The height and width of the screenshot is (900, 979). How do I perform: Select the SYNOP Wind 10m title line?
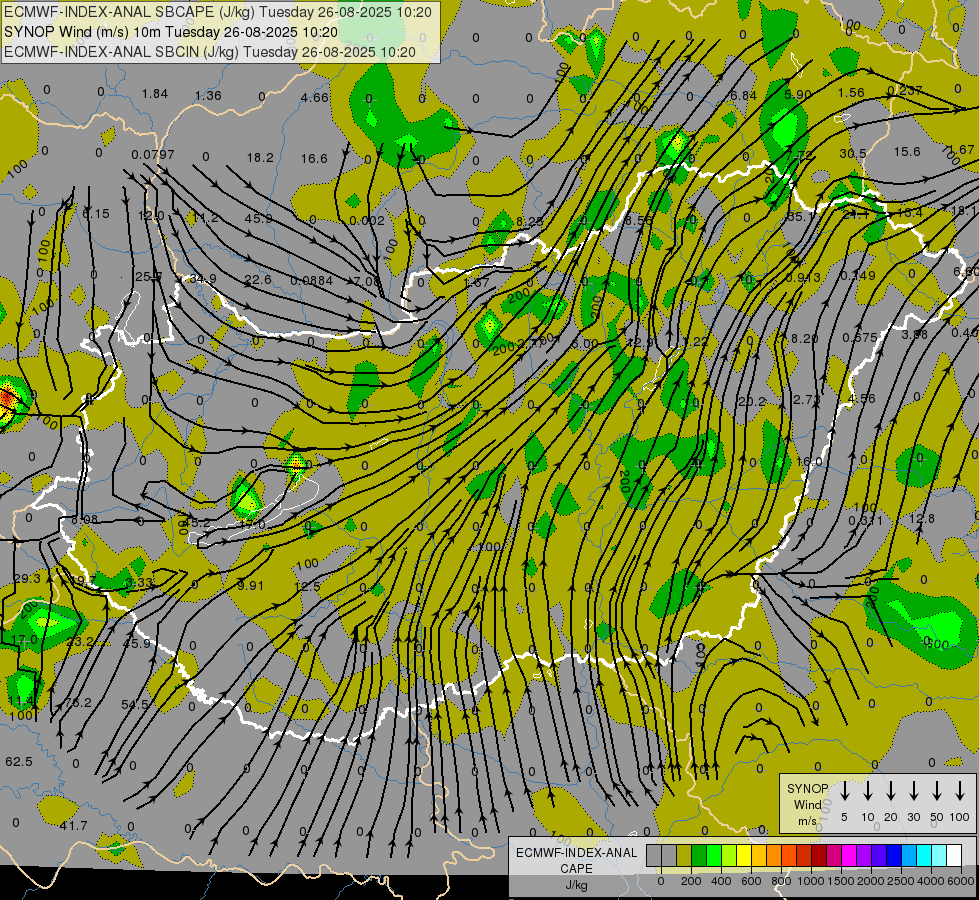coord(170,32)
